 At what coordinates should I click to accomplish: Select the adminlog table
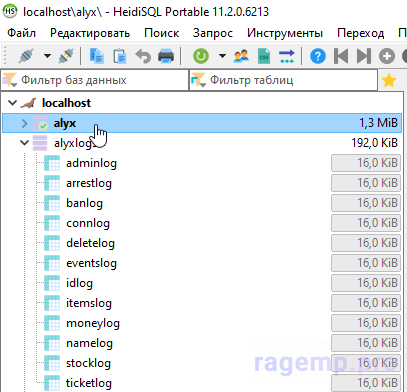pyautogui.click(x=91, y=163)
